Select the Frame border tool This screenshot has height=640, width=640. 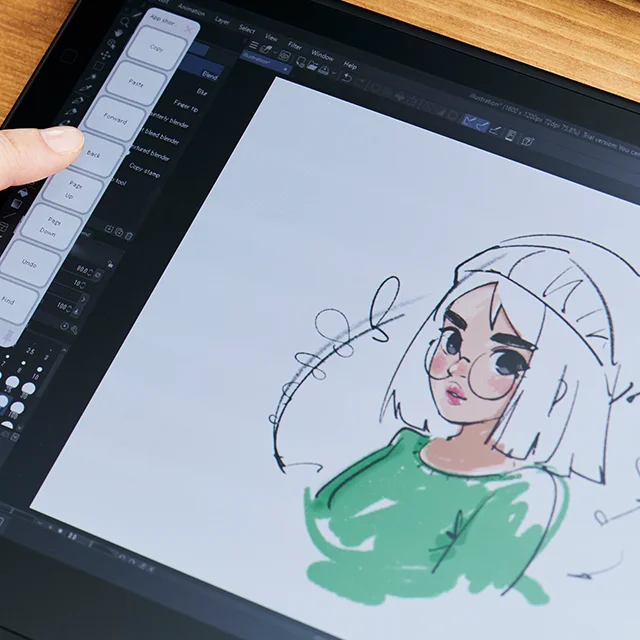coord(3,227)
